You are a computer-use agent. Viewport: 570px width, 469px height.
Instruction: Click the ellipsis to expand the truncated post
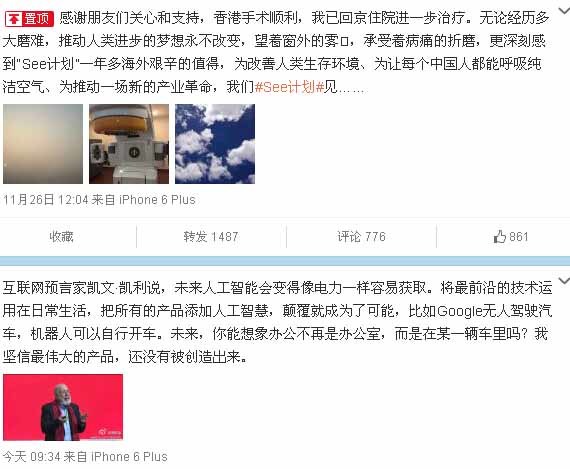pyautogui.click(x=351, y=89)
